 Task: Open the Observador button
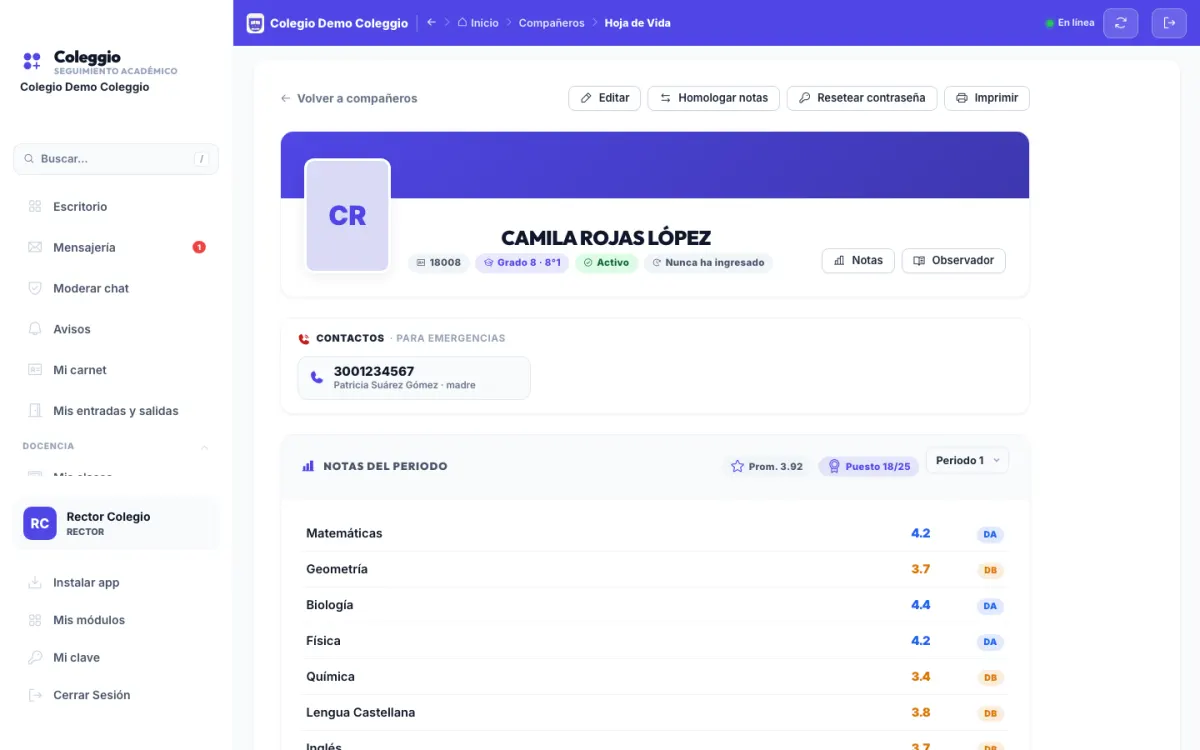tap(954, 260)
